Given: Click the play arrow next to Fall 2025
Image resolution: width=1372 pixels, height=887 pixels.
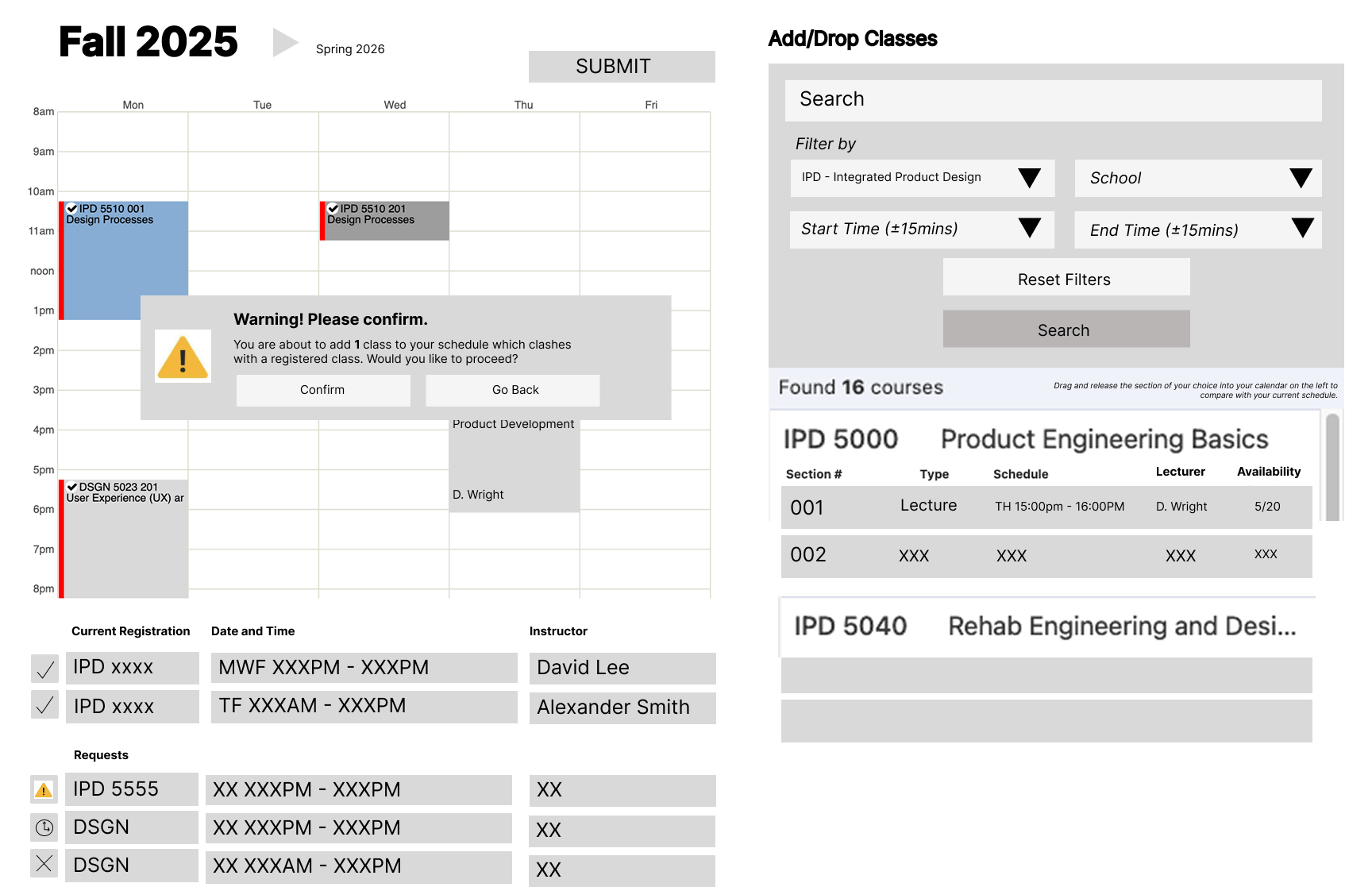Looking at the screenshot, I should tap(285, 42).
